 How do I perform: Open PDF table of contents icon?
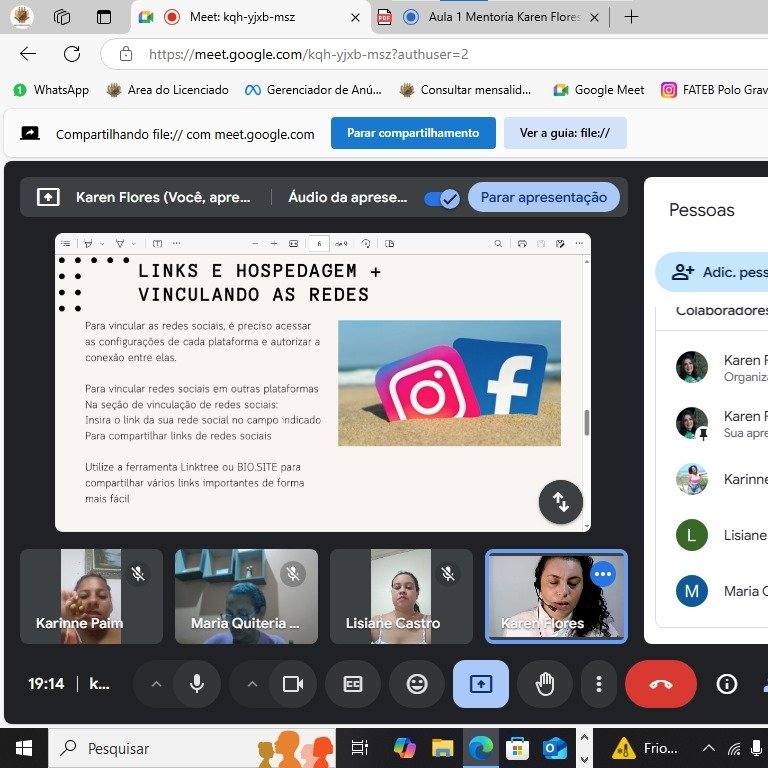66,243
